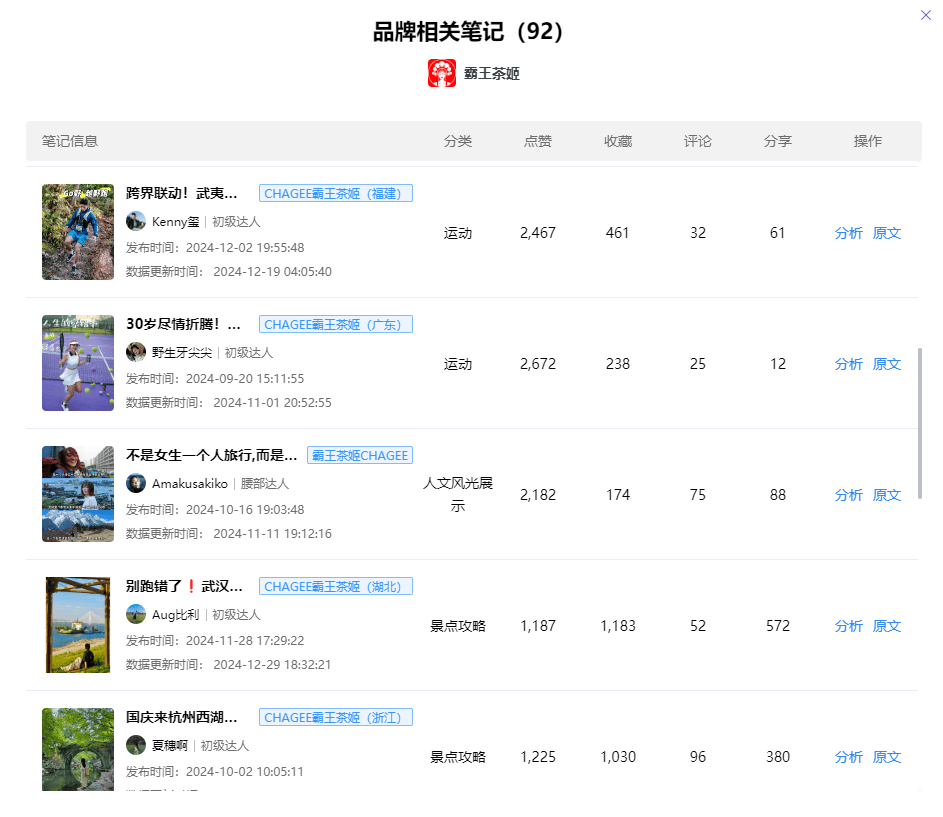Click 分析 for the Aug比利 note
This screenshot has width=943, height=817.
(849, 626)
